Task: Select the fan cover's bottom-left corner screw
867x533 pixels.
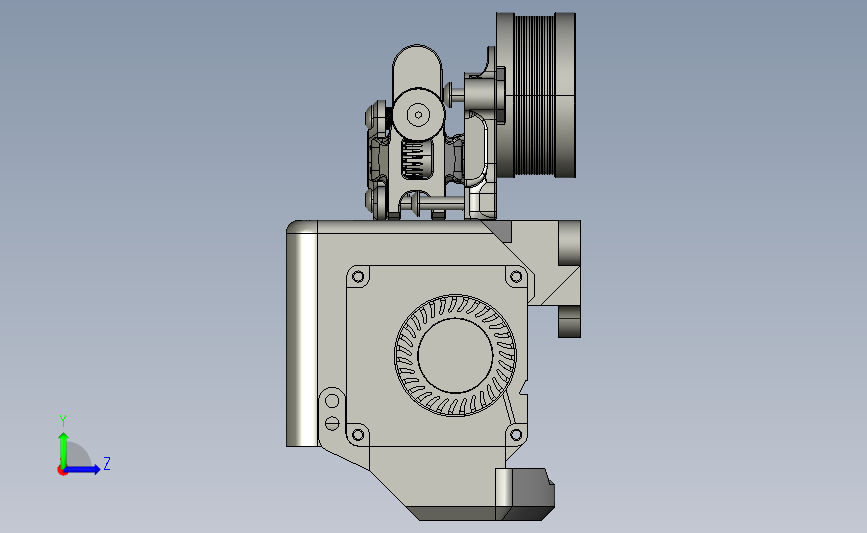Action: (x=358, y=435)
